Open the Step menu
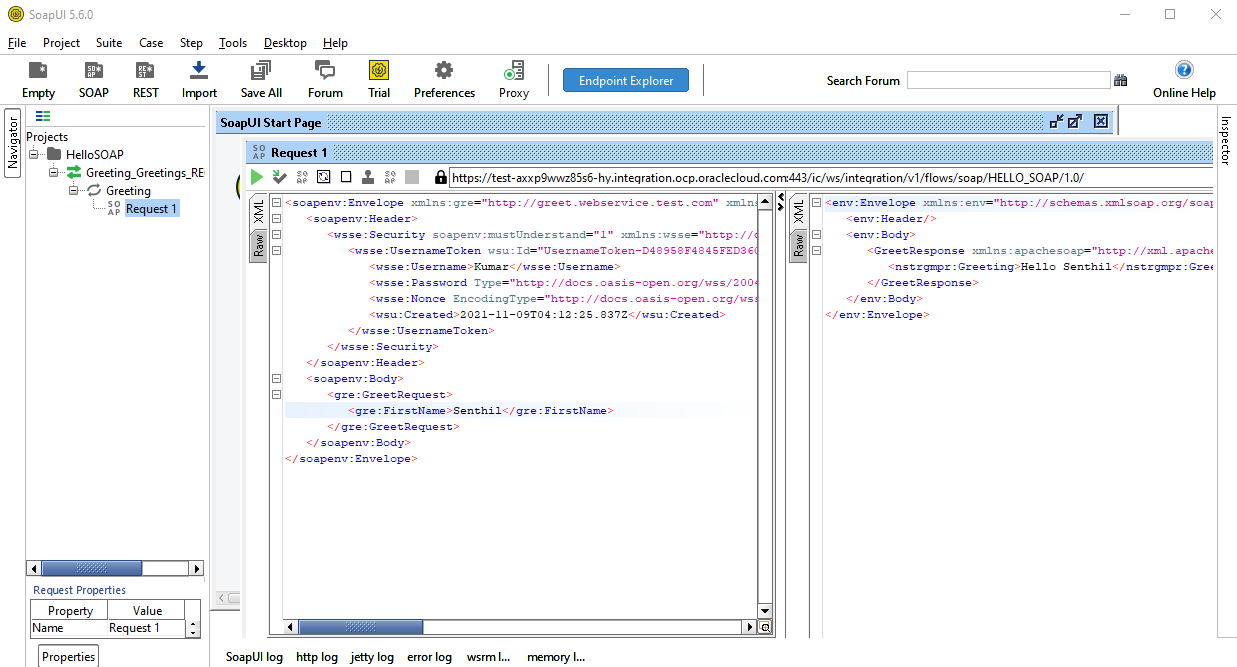Screen dimensions: 1237x667 (x=191, y=43)
